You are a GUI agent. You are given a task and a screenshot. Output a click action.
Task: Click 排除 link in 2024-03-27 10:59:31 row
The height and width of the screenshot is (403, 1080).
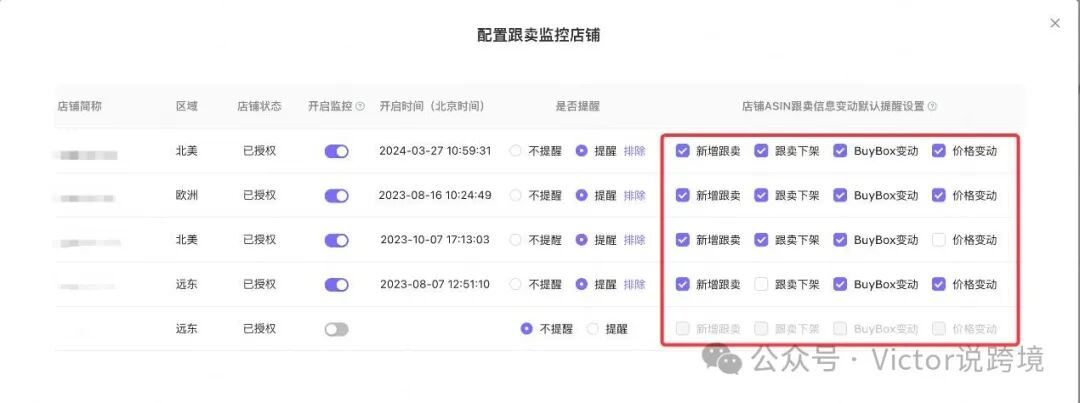(634, 151)
